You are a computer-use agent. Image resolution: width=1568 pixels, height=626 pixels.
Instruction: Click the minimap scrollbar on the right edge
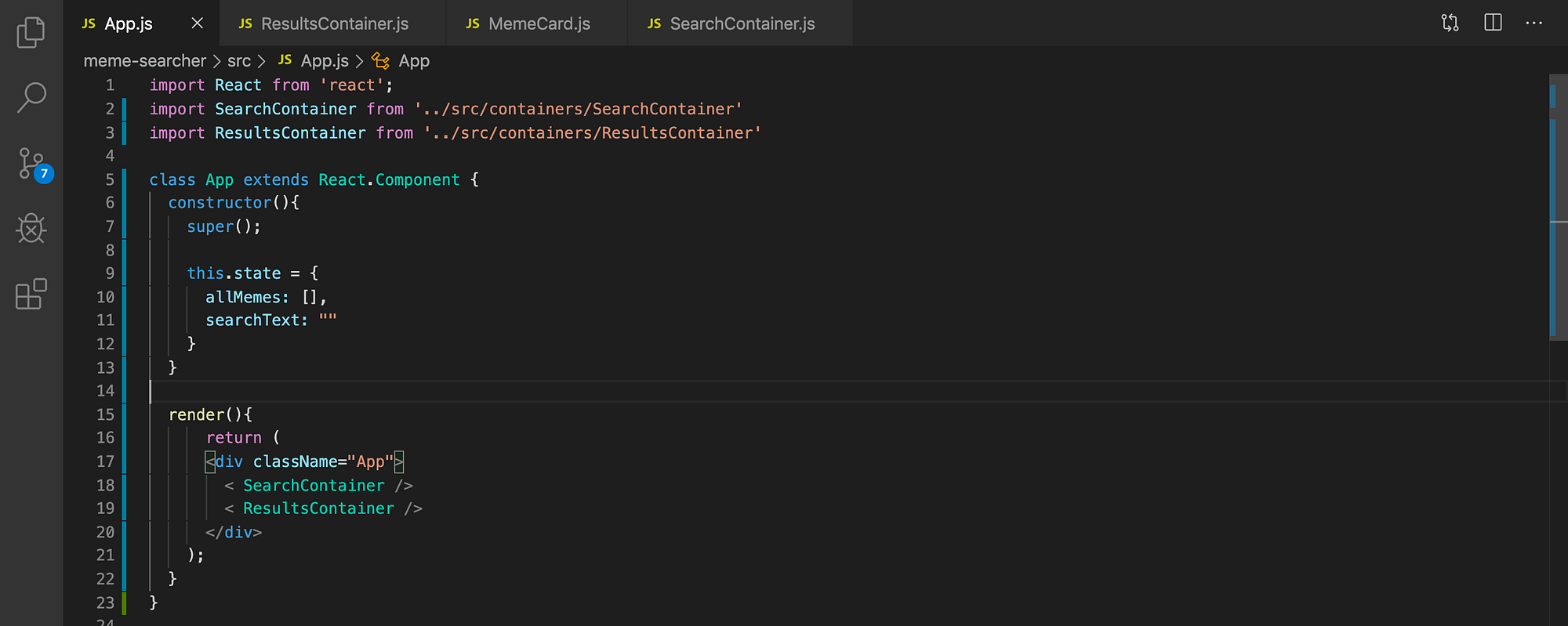click(x=1558, y=208)
